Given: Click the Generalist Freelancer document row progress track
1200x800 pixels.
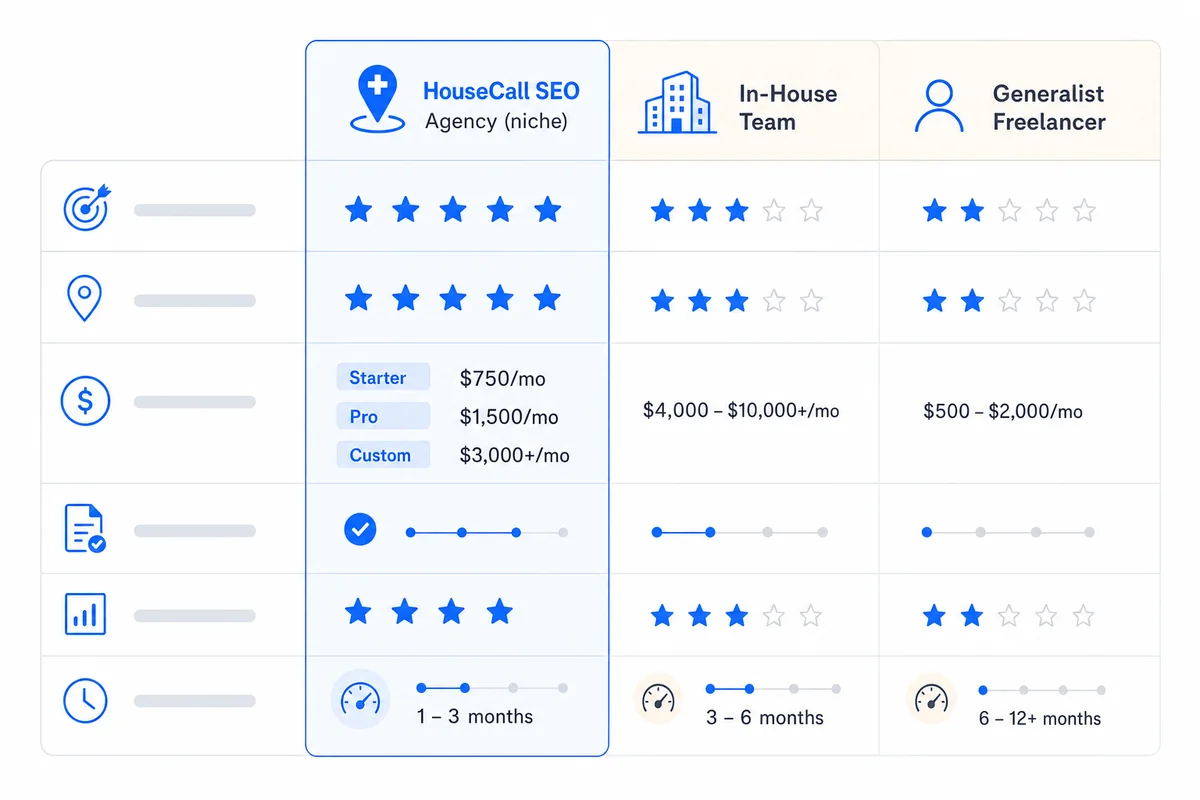Looking at the screenshot, I should tap(1008, 532).
